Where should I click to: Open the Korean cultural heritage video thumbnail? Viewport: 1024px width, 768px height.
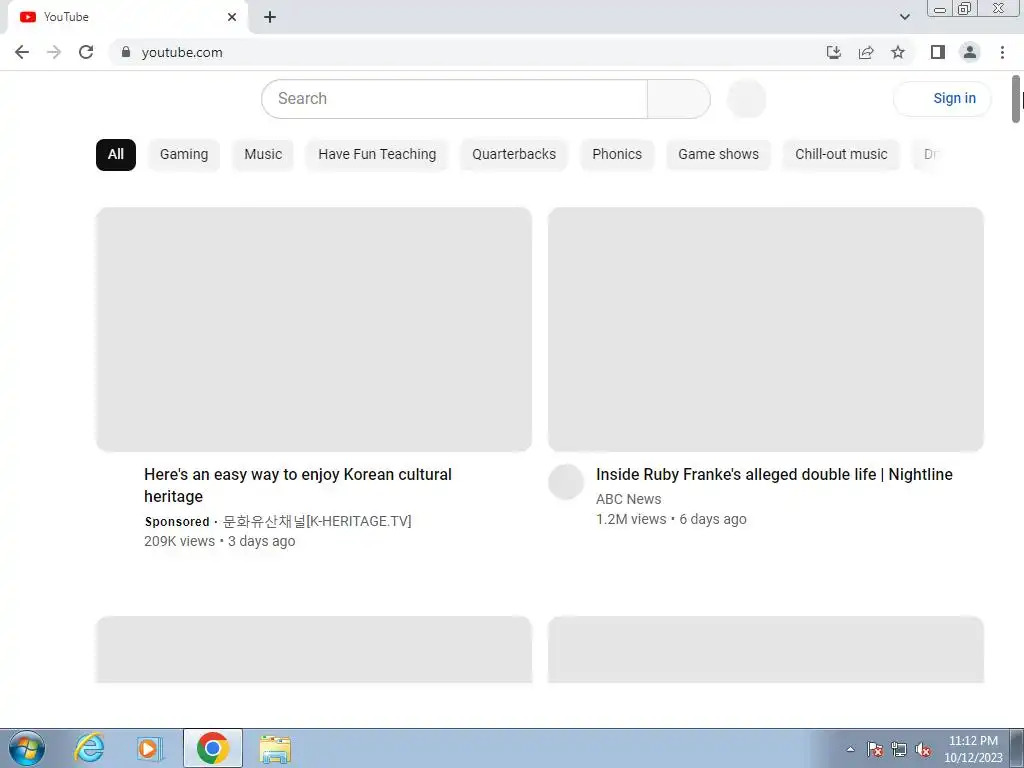tap(314, 330)
